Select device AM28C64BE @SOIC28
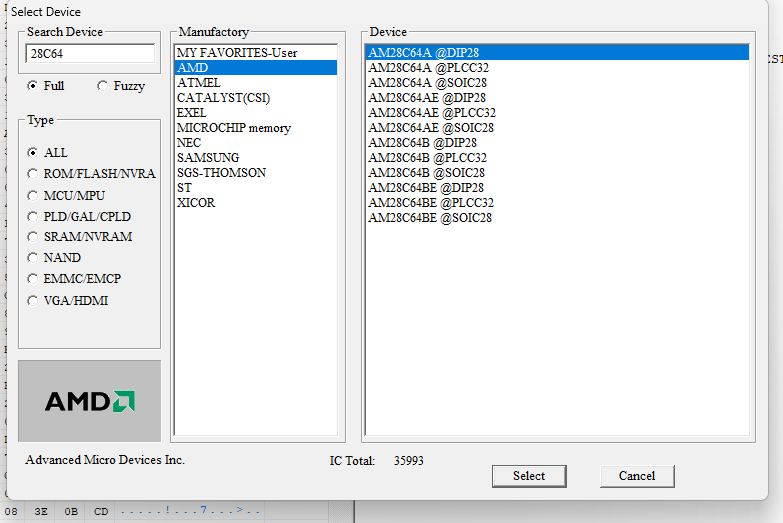 click(430, 218)
